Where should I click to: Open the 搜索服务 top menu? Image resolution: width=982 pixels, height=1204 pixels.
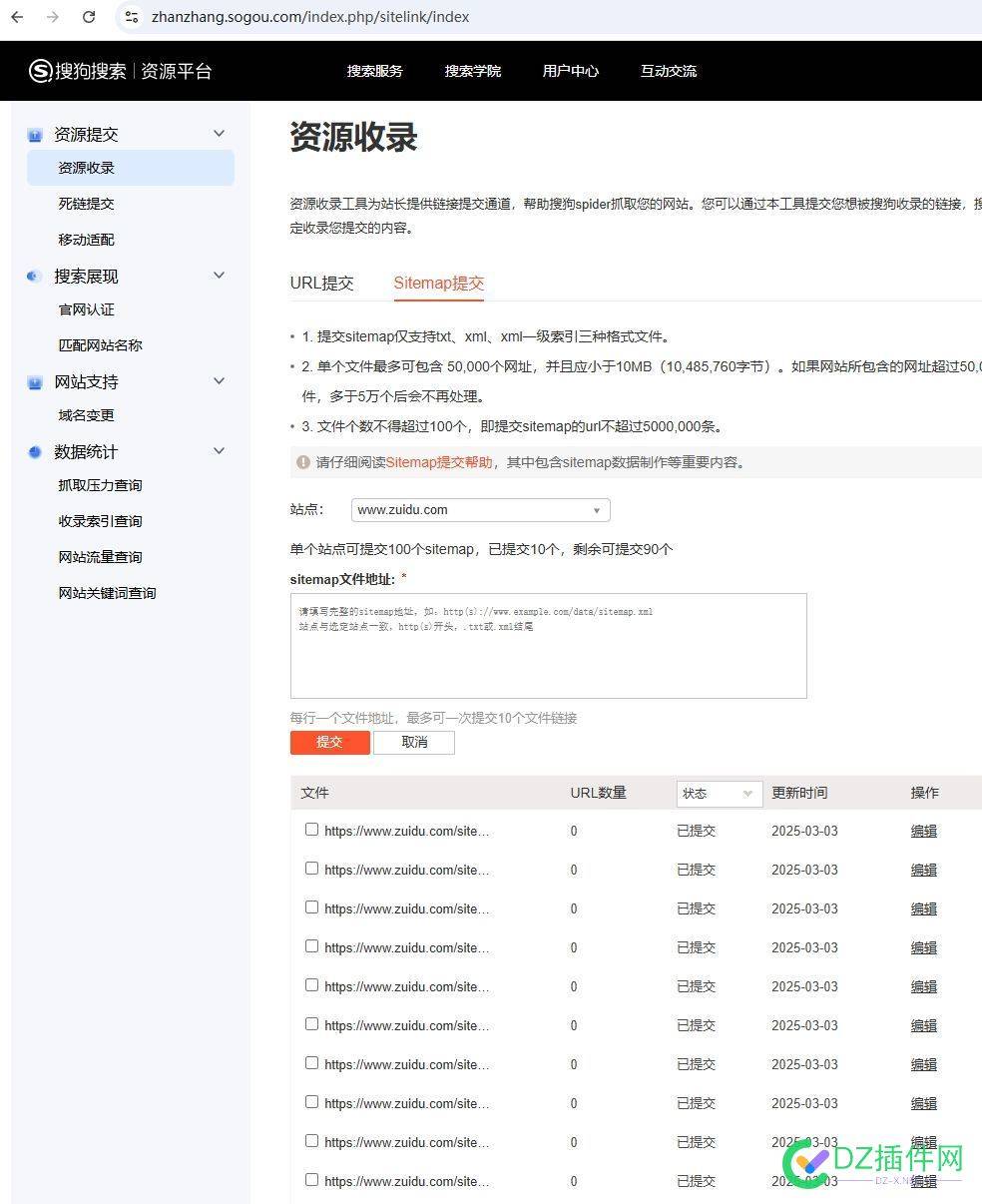point(375,71)
